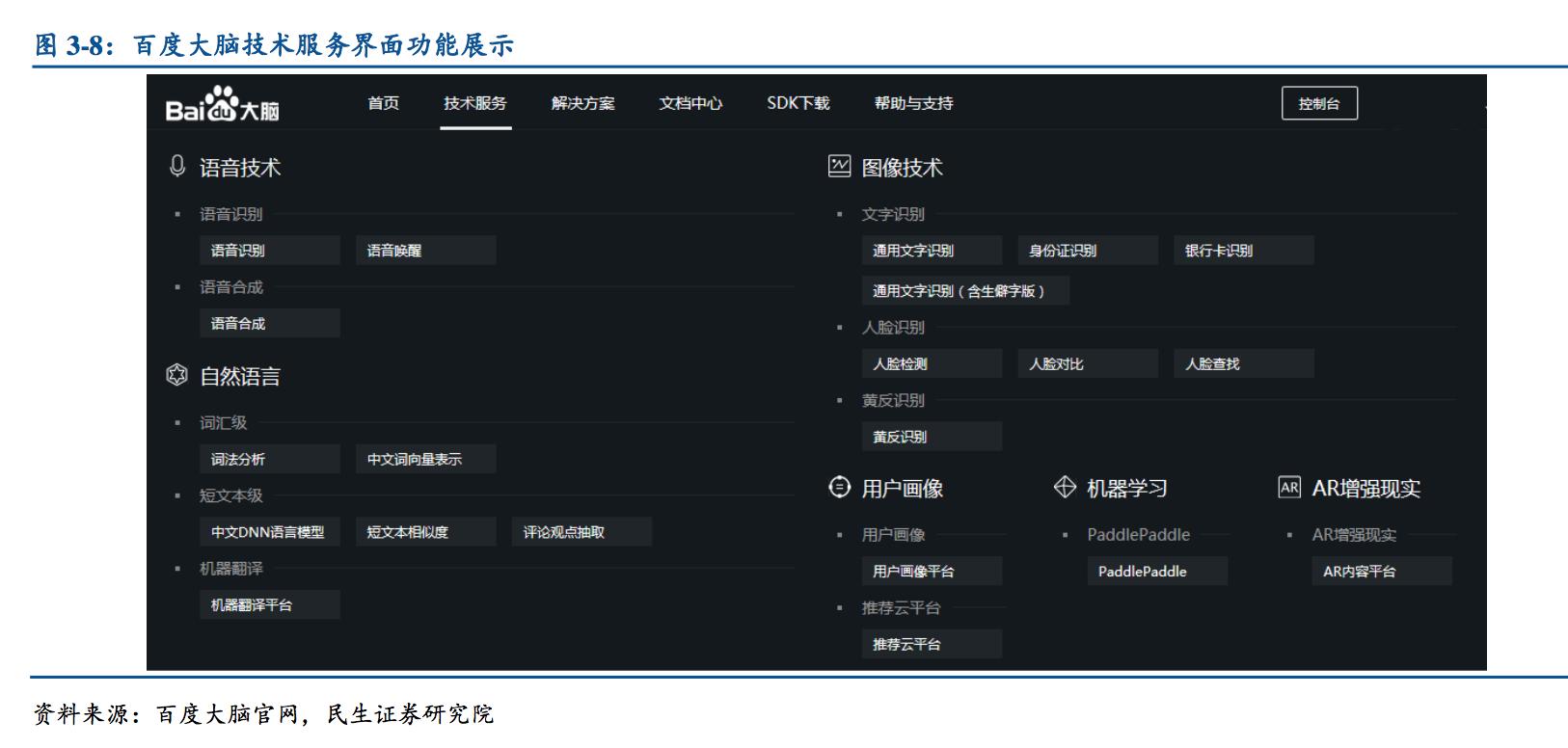Open the 黄反识别 service button
1568x748 pixels.
(x=932, y=437)
